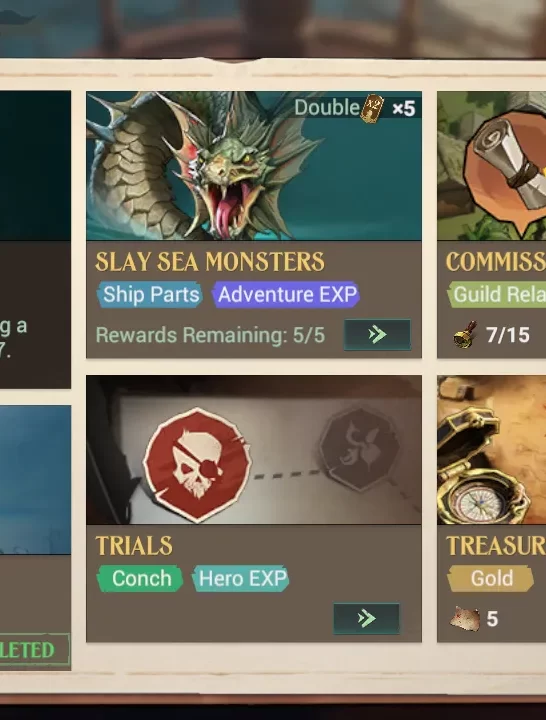Tap the x5 double count label
Screen dimensions: 546x720
(404, 109)
